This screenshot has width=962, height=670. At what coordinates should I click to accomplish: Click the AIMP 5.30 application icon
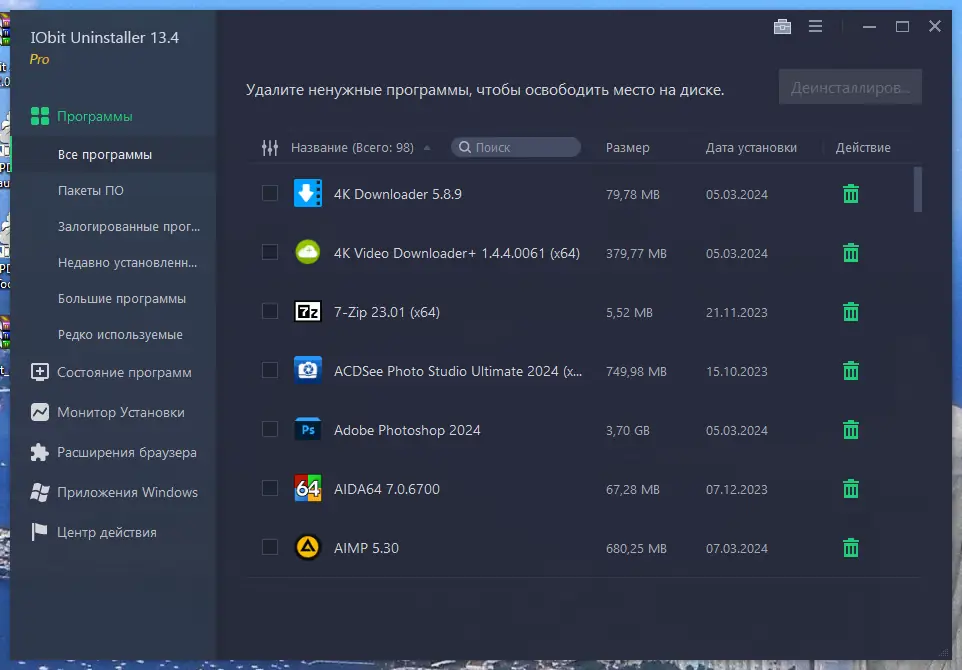pos(307,548)
